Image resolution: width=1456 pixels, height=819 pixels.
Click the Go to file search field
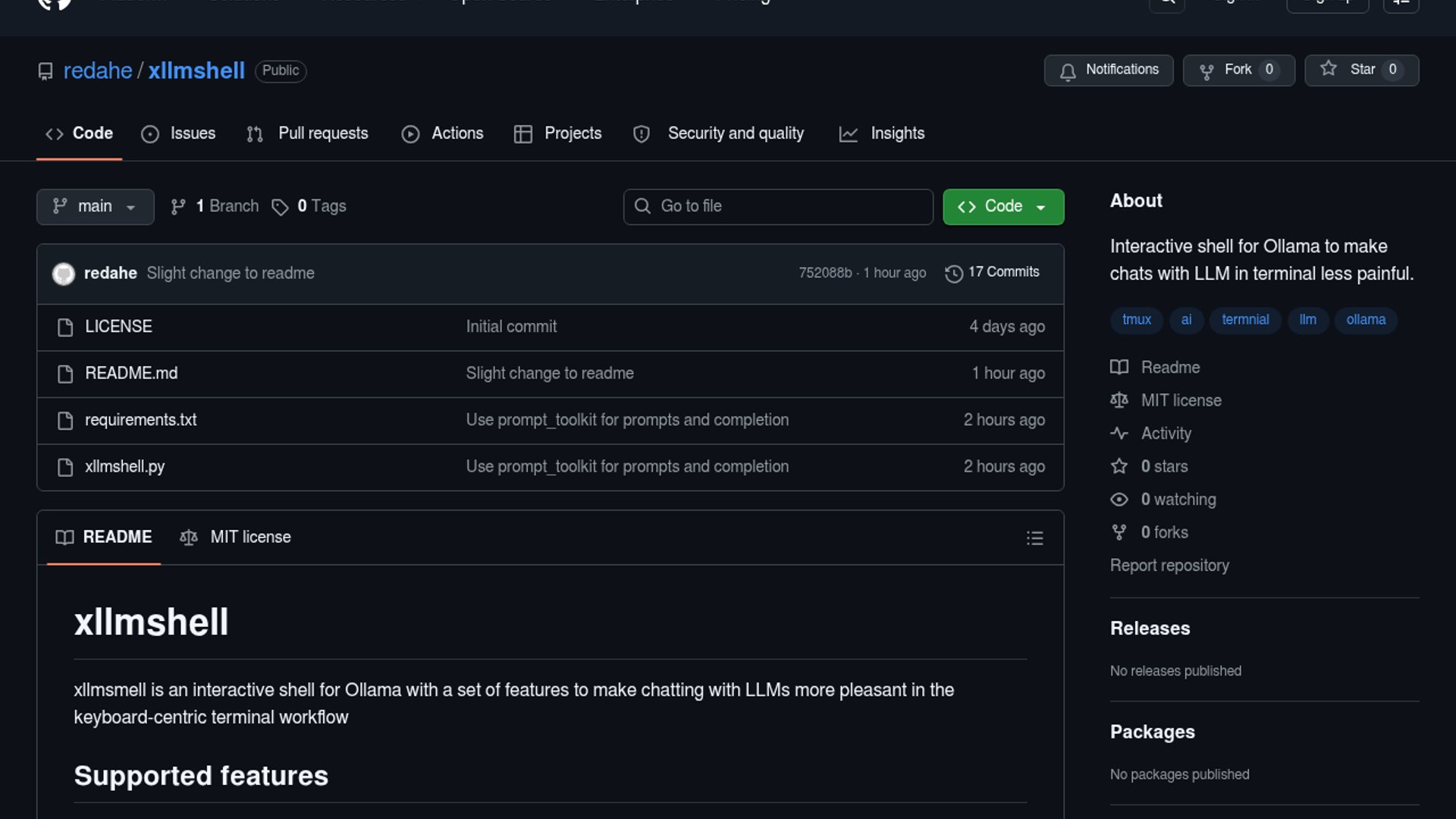tap(778, 206)
